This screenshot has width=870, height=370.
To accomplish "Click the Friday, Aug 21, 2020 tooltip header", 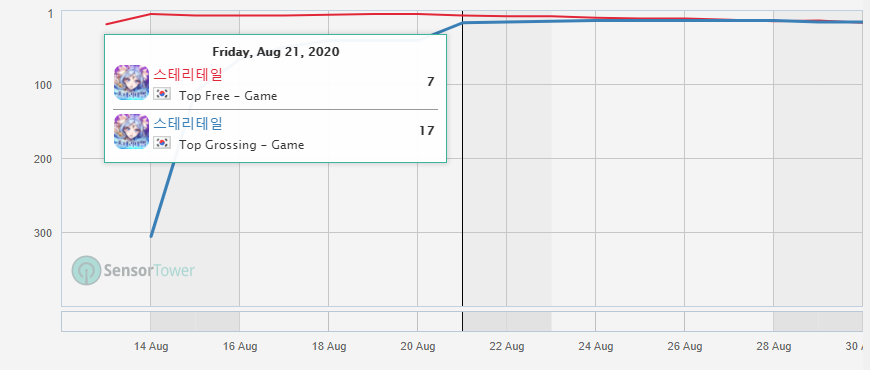I will point(276,52).
